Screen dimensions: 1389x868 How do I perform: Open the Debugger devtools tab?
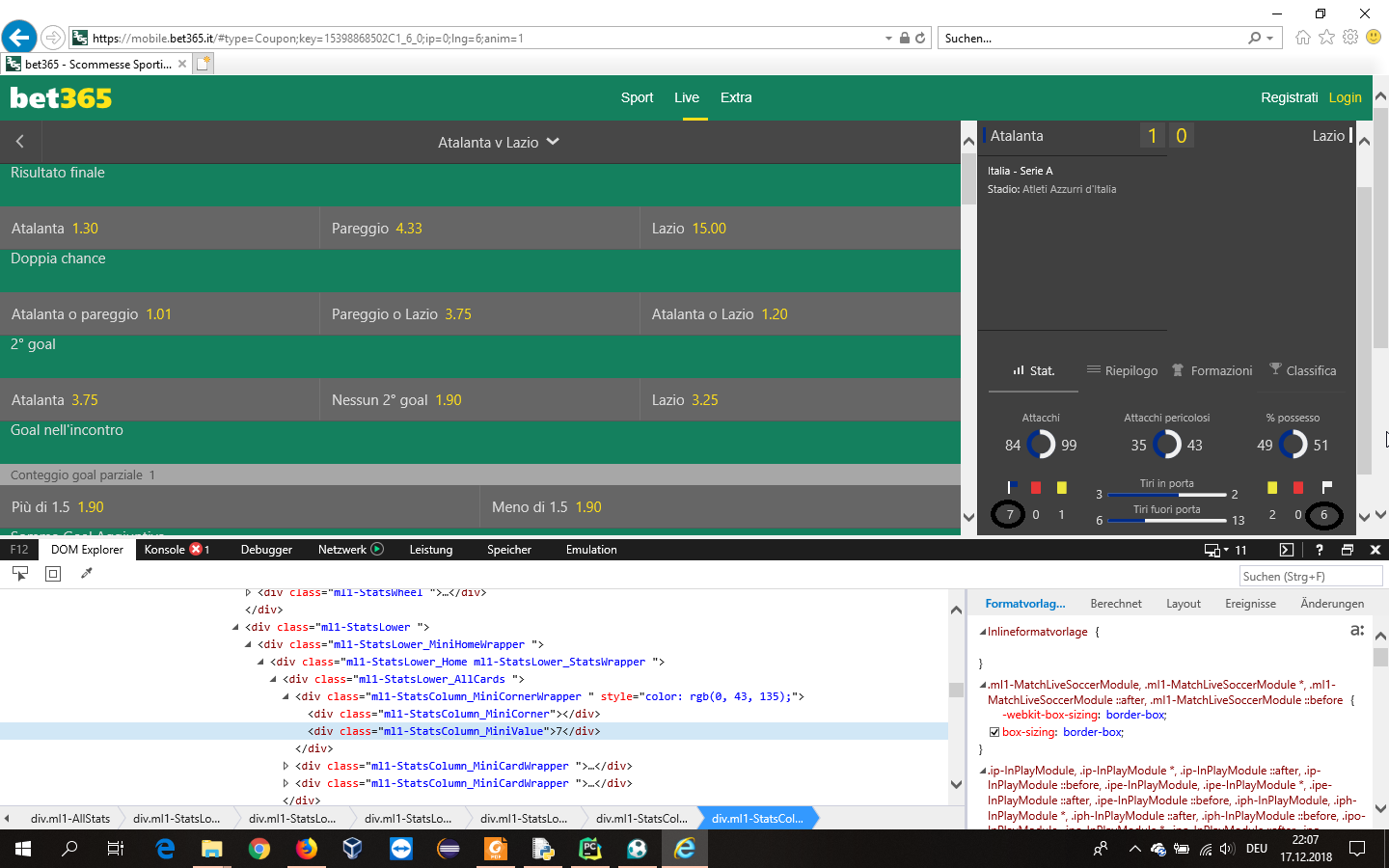click(x=266, y=550)
